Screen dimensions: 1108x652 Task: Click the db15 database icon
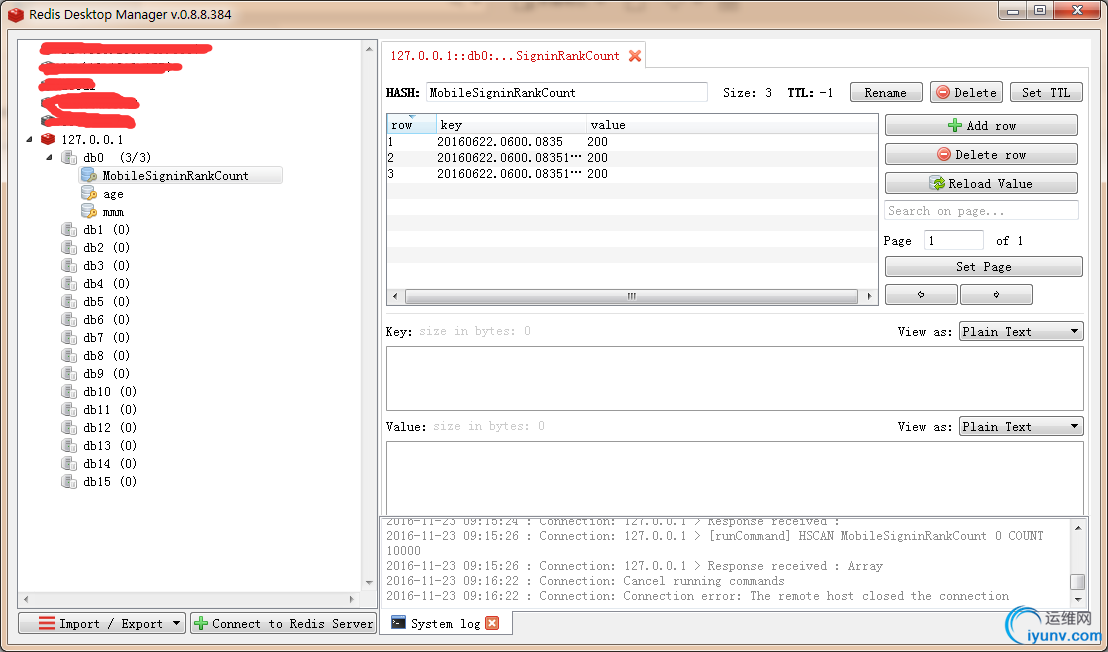[69, 482]
